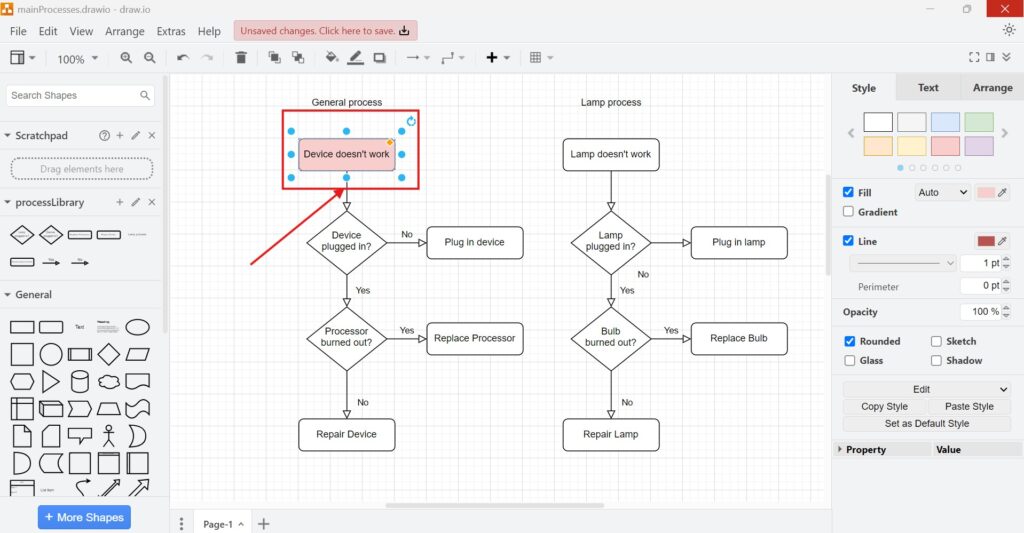Click the Copy Style button
This screenshot has height=533, width=1024.
[x=884, y=406]
